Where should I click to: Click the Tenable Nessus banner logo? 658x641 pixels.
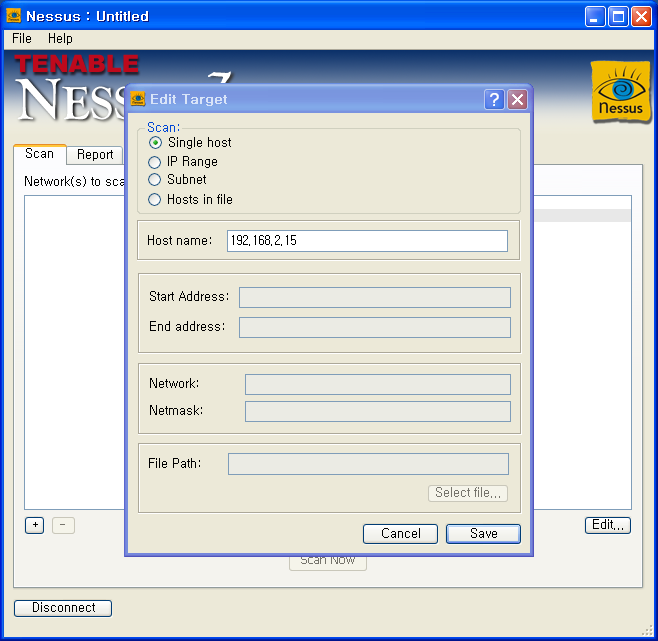click(71, 88)
